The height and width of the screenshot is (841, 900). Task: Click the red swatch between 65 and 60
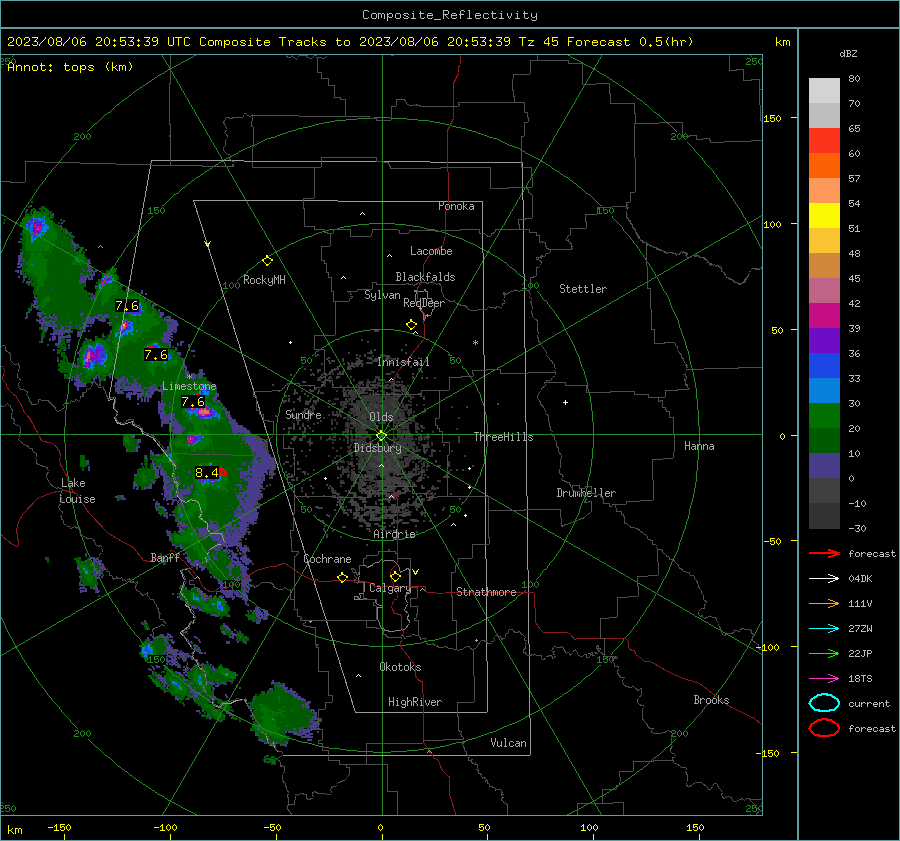(824, 141)
